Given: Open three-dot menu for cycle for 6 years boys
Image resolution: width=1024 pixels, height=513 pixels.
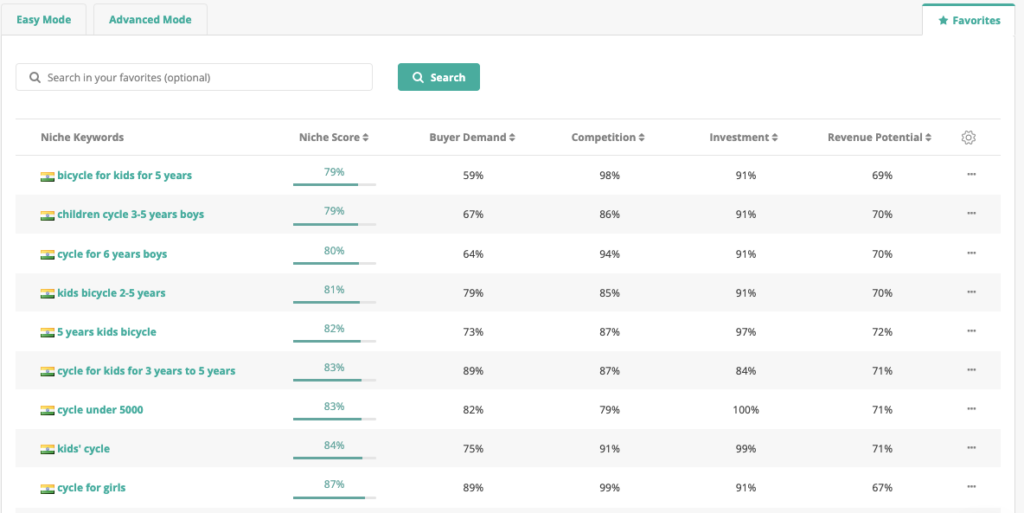Looking at the screenshot, I should pos(971,253).
